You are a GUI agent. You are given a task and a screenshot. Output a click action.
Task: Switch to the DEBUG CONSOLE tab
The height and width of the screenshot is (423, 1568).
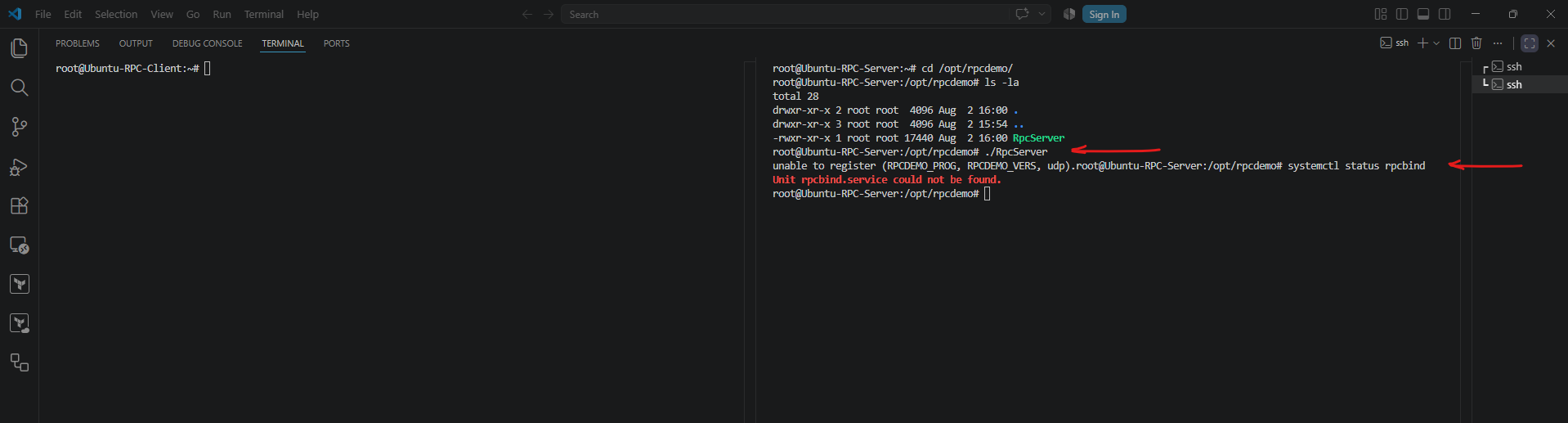(x=207, y=43)
